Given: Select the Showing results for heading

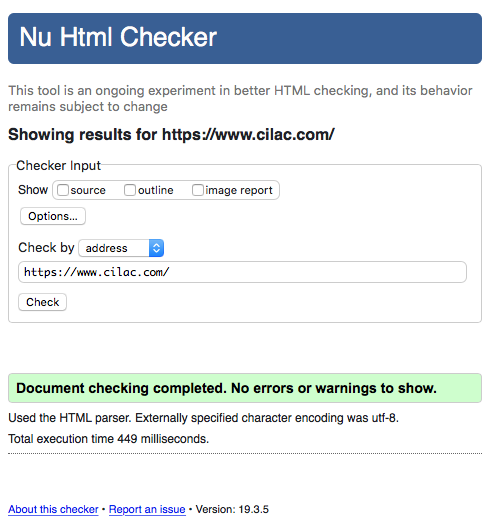Looking at the screenshot, I should (171, 135).
